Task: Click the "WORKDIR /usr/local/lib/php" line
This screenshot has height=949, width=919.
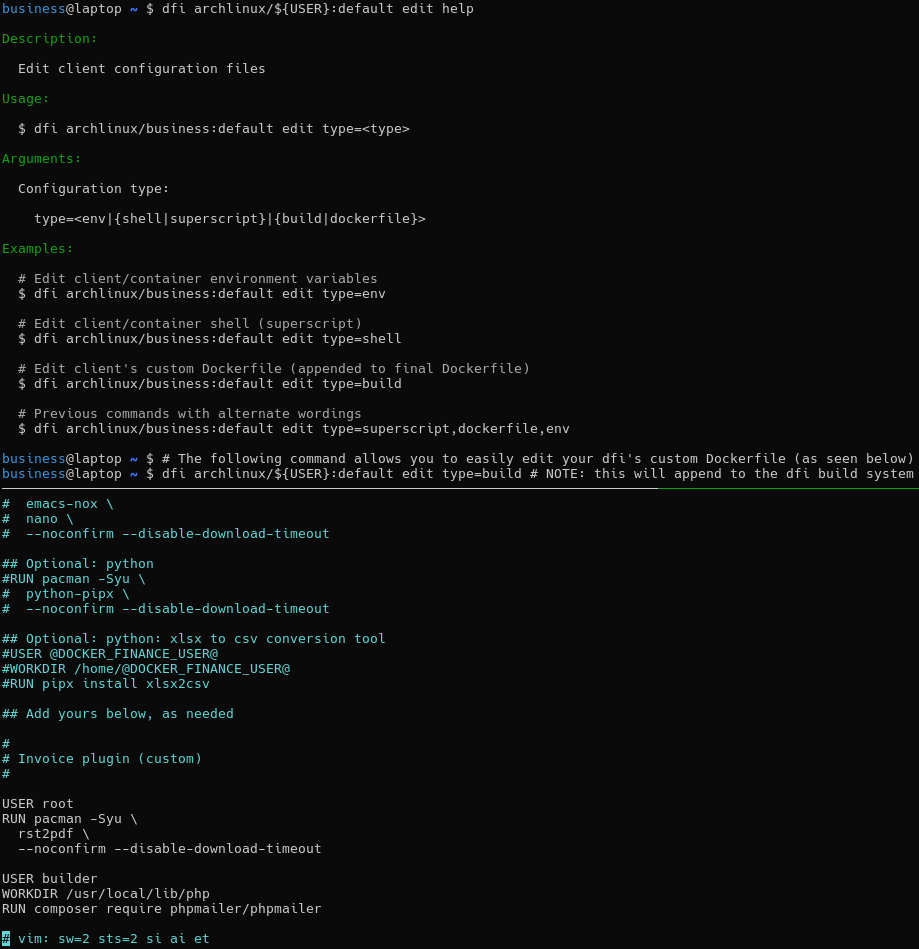Action: pos(106,894)
